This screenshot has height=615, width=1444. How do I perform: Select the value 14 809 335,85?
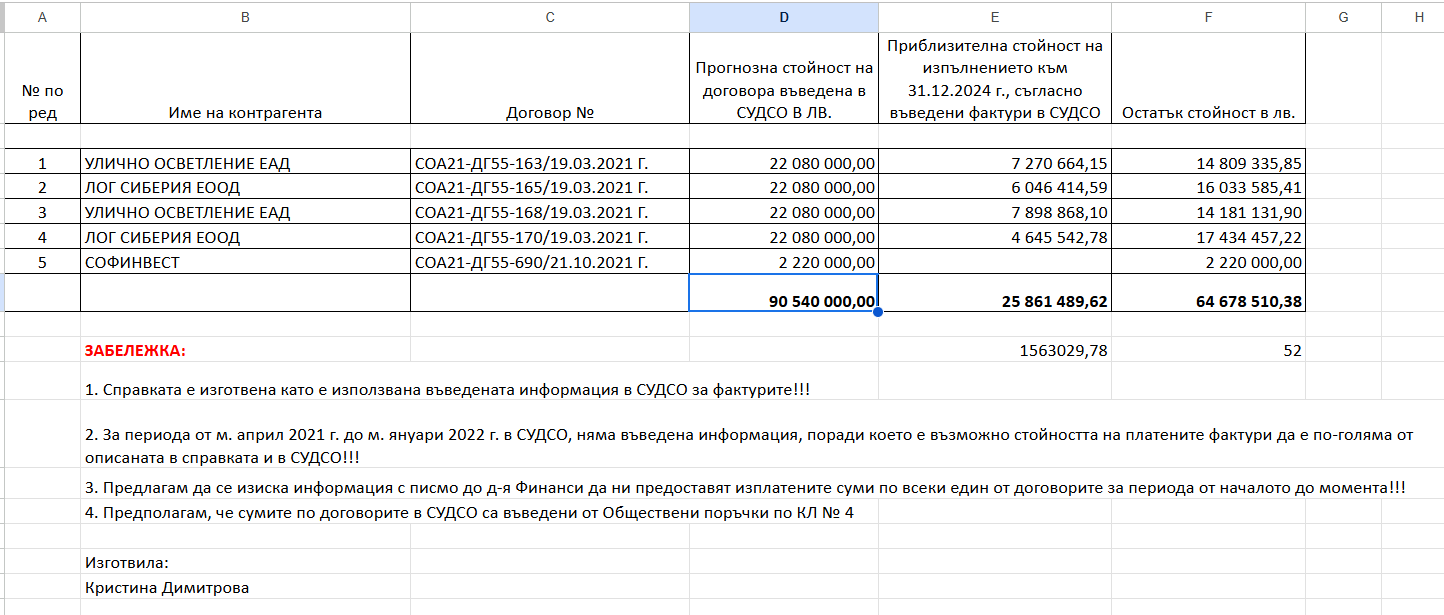click(x=1208, y=163)
